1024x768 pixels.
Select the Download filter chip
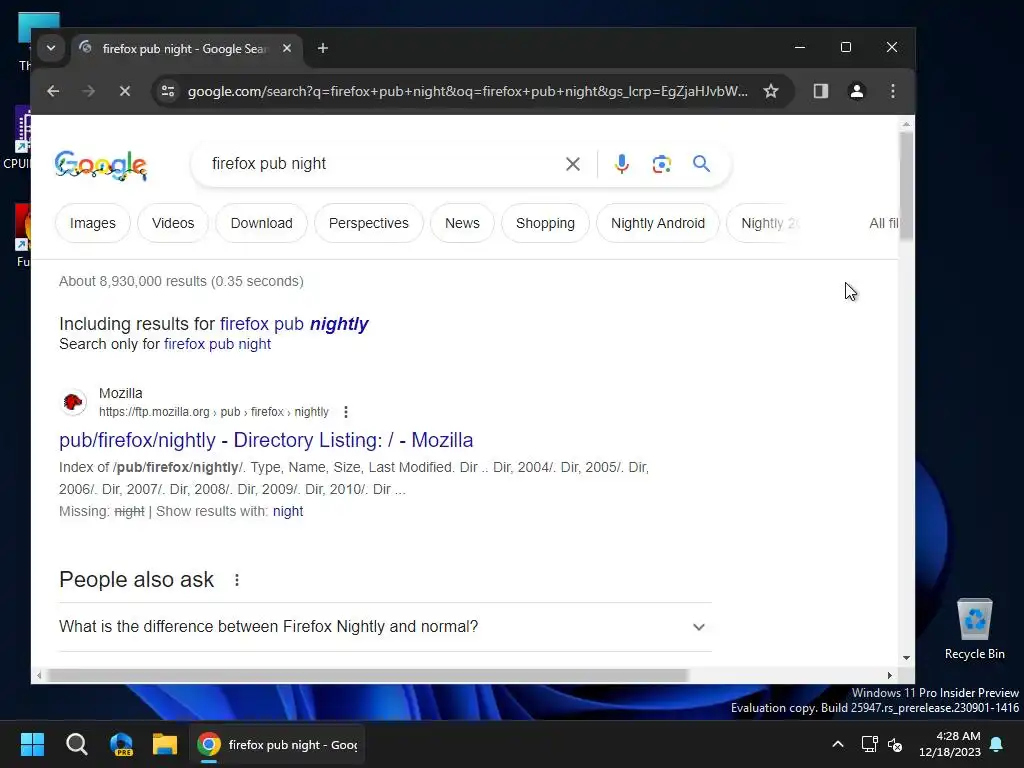coord(261,223)
